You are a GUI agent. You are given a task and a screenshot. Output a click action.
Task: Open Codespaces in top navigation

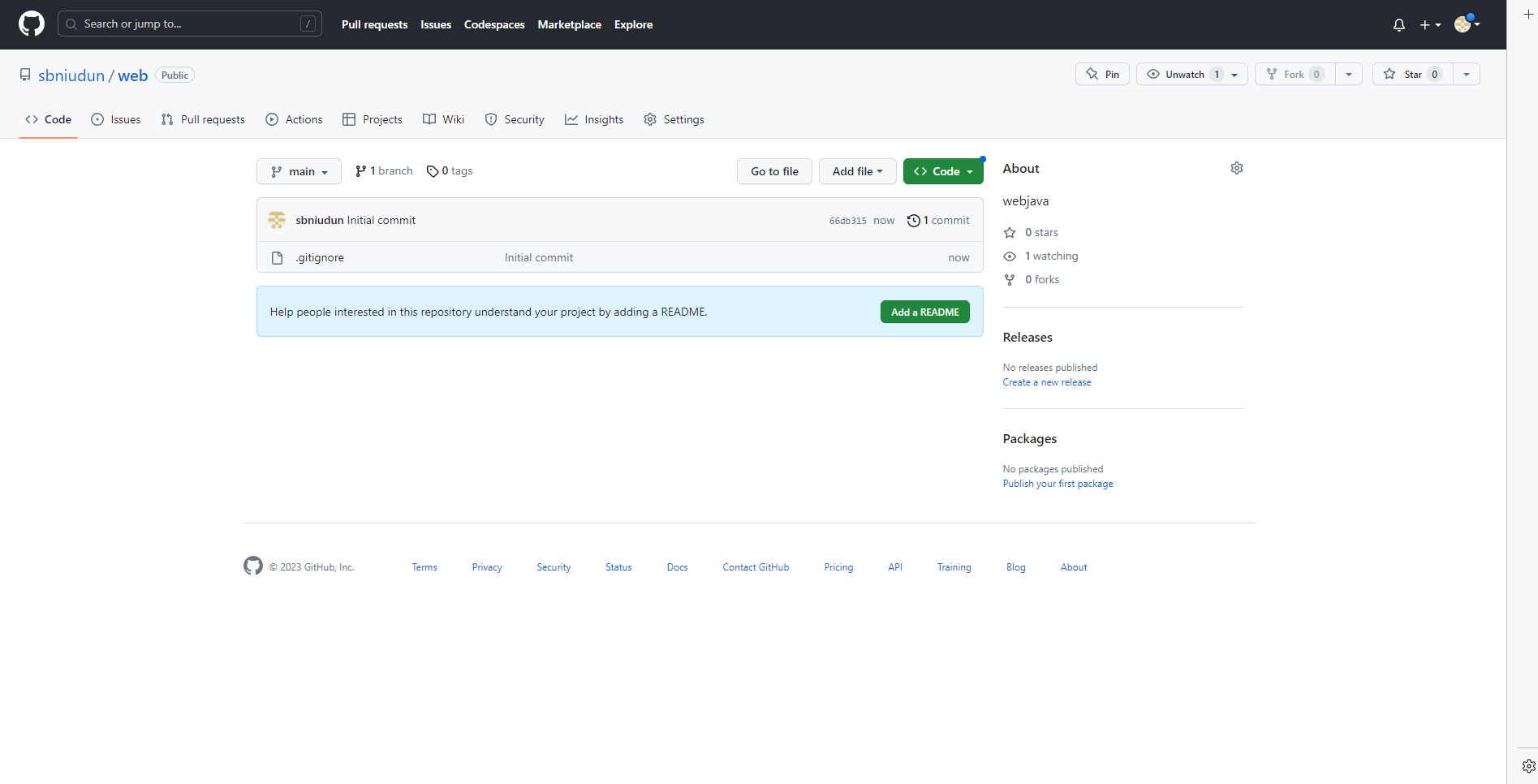(x=494, y=25)
